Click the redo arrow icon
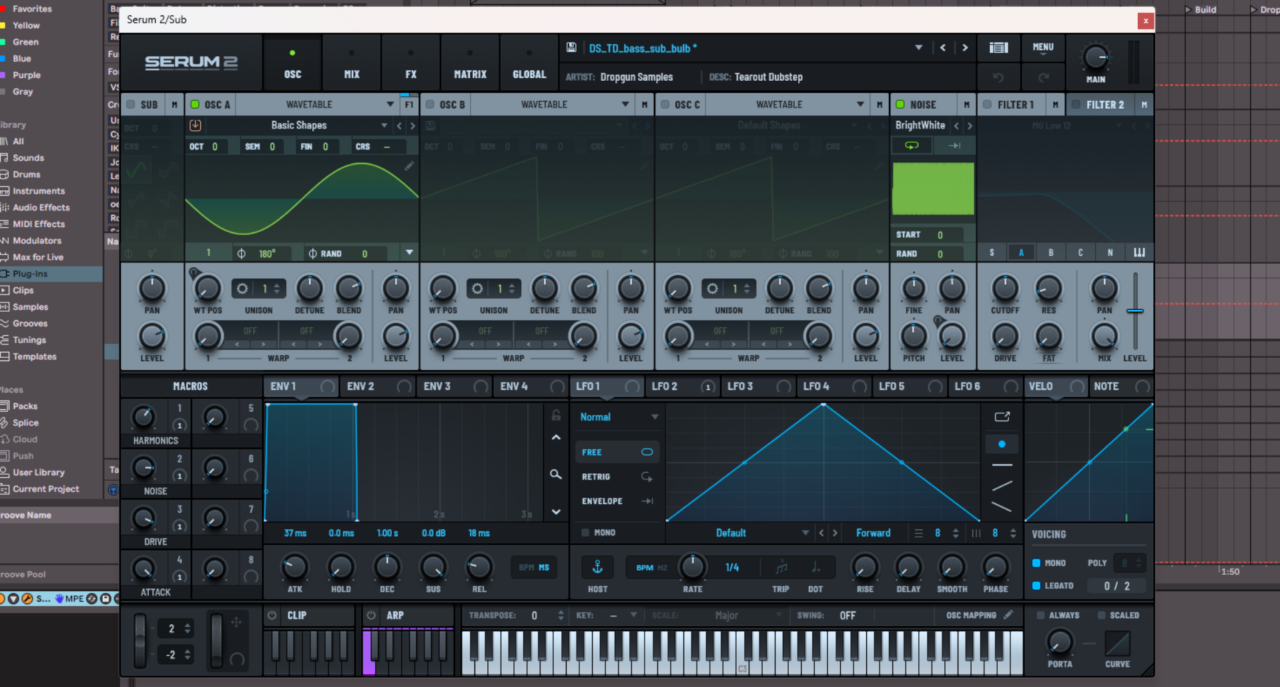 (x=1043, y=77)
